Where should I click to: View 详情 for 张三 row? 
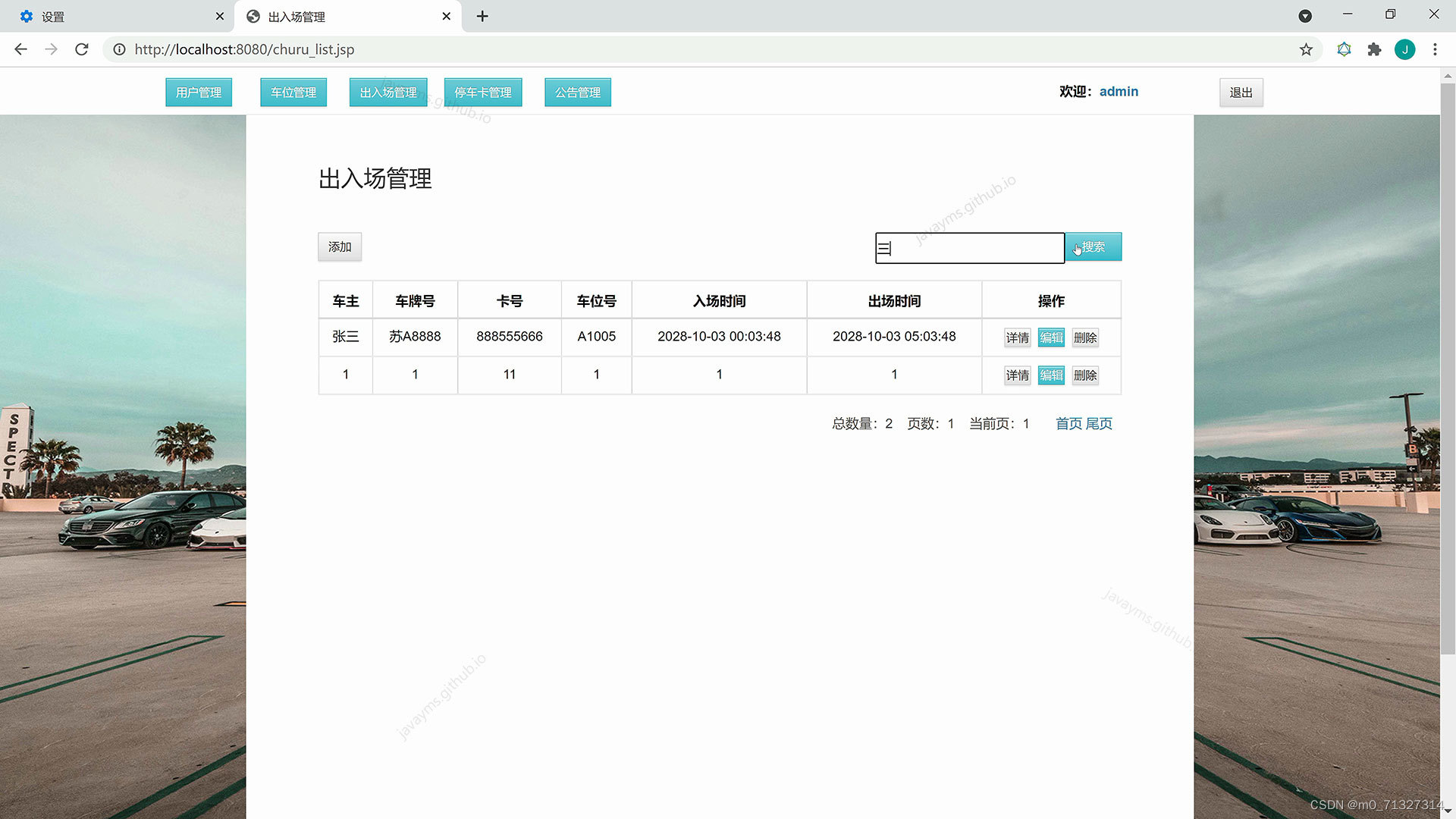(1017, 337)
